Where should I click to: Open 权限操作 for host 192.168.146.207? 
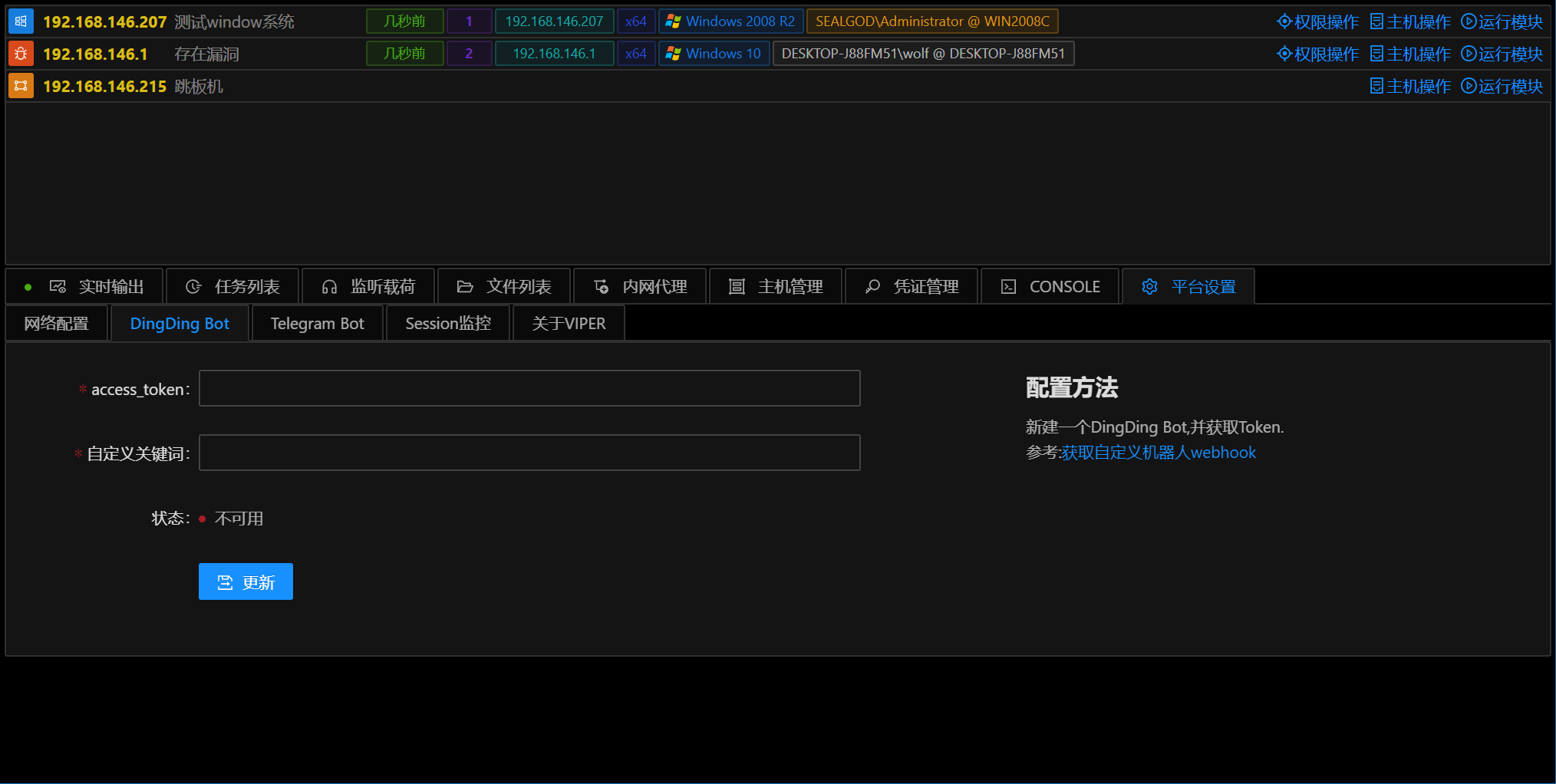(x=1317, y=21)
